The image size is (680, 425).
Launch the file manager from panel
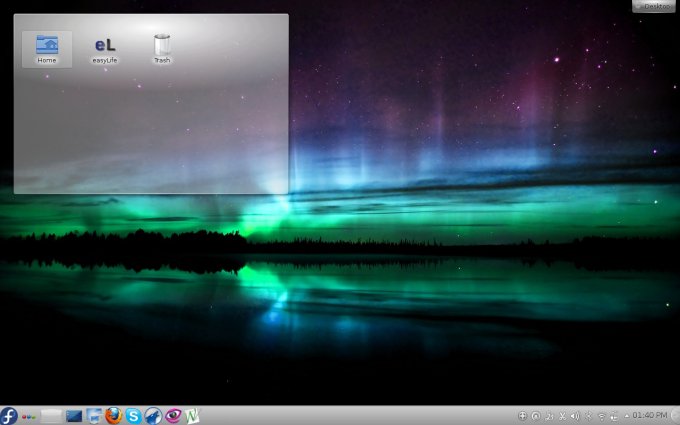click(x=94, y=415)
